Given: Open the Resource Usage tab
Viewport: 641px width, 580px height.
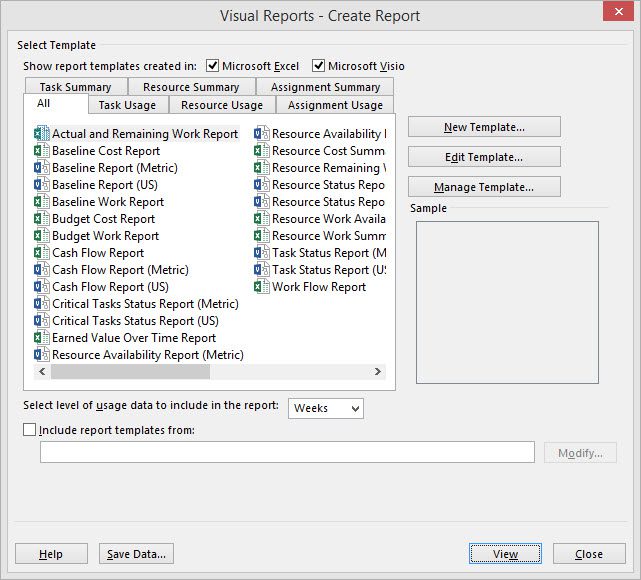Looking at the screenshot, I should tap(222, 105).
